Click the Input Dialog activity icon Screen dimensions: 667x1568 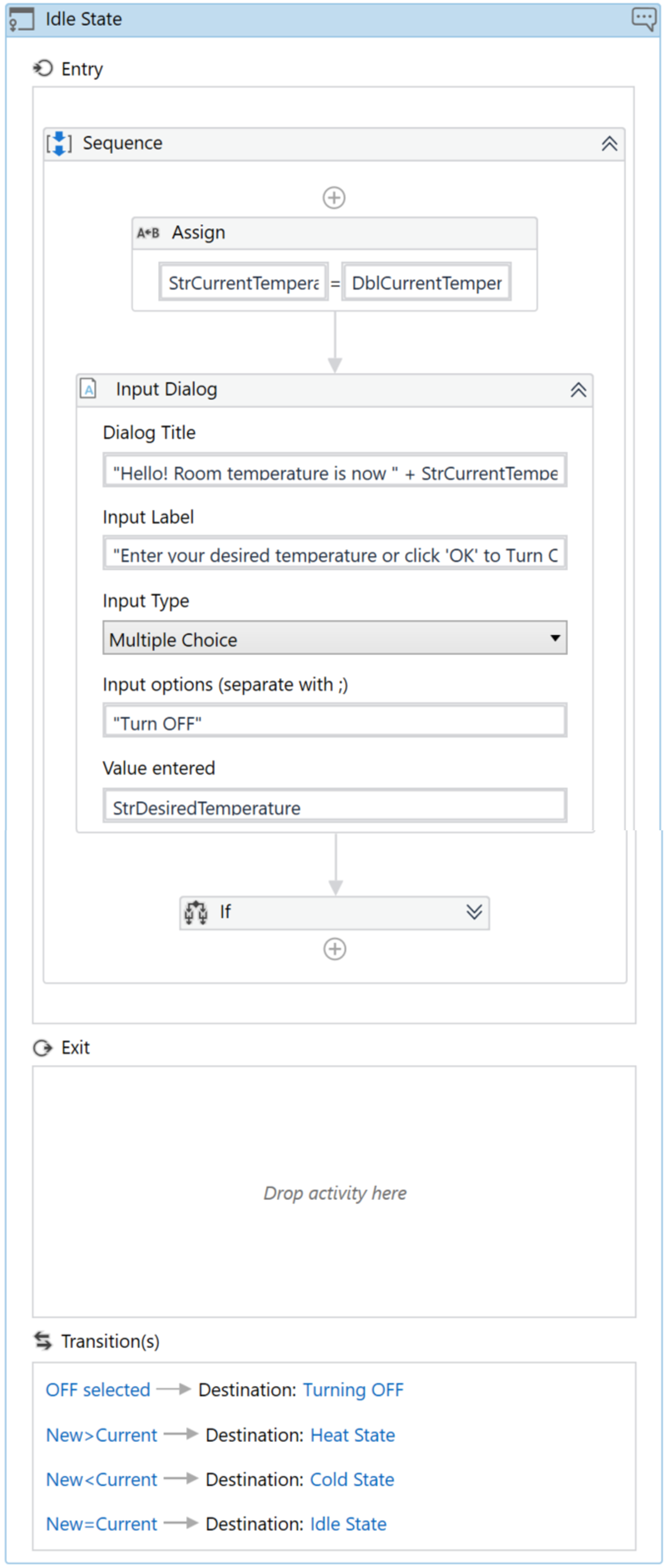tap(89, 388)
